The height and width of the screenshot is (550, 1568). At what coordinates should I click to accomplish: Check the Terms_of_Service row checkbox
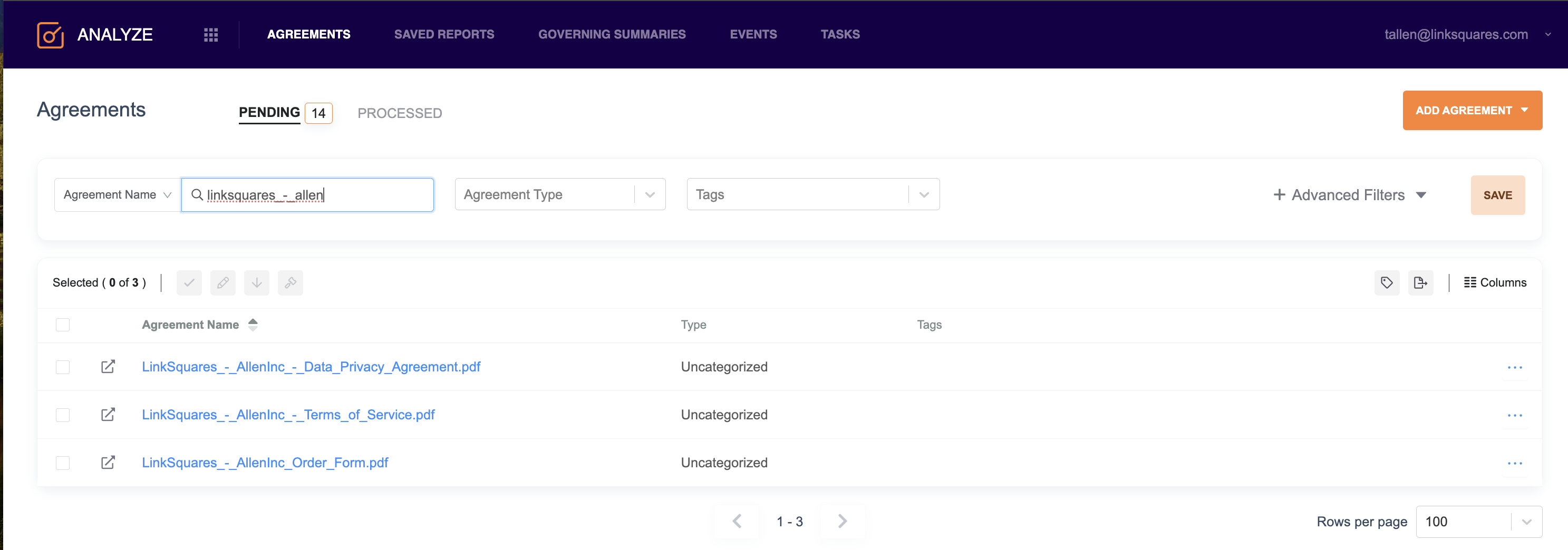pyautogui.click(x=63, y=416)
